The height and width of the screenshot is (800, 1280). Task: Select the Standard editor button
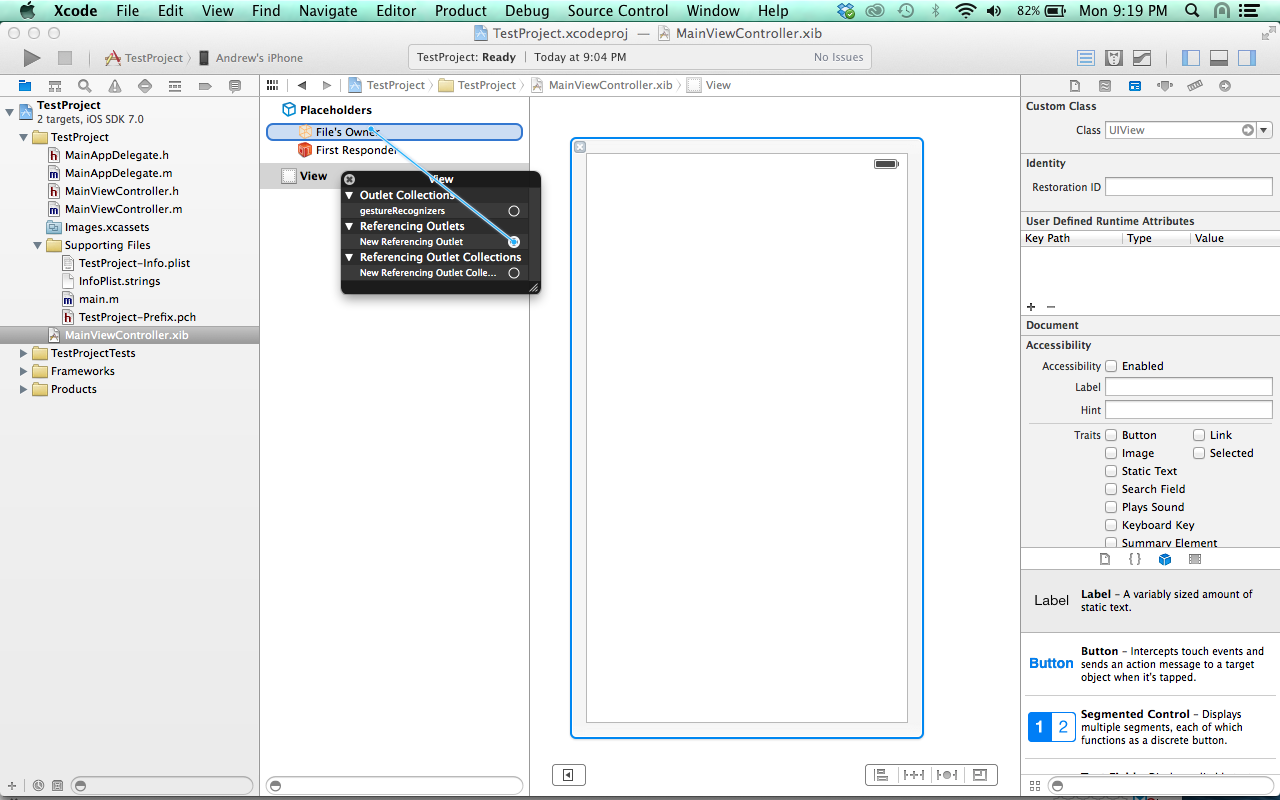pyautogui.click(x=1086, y=58)
